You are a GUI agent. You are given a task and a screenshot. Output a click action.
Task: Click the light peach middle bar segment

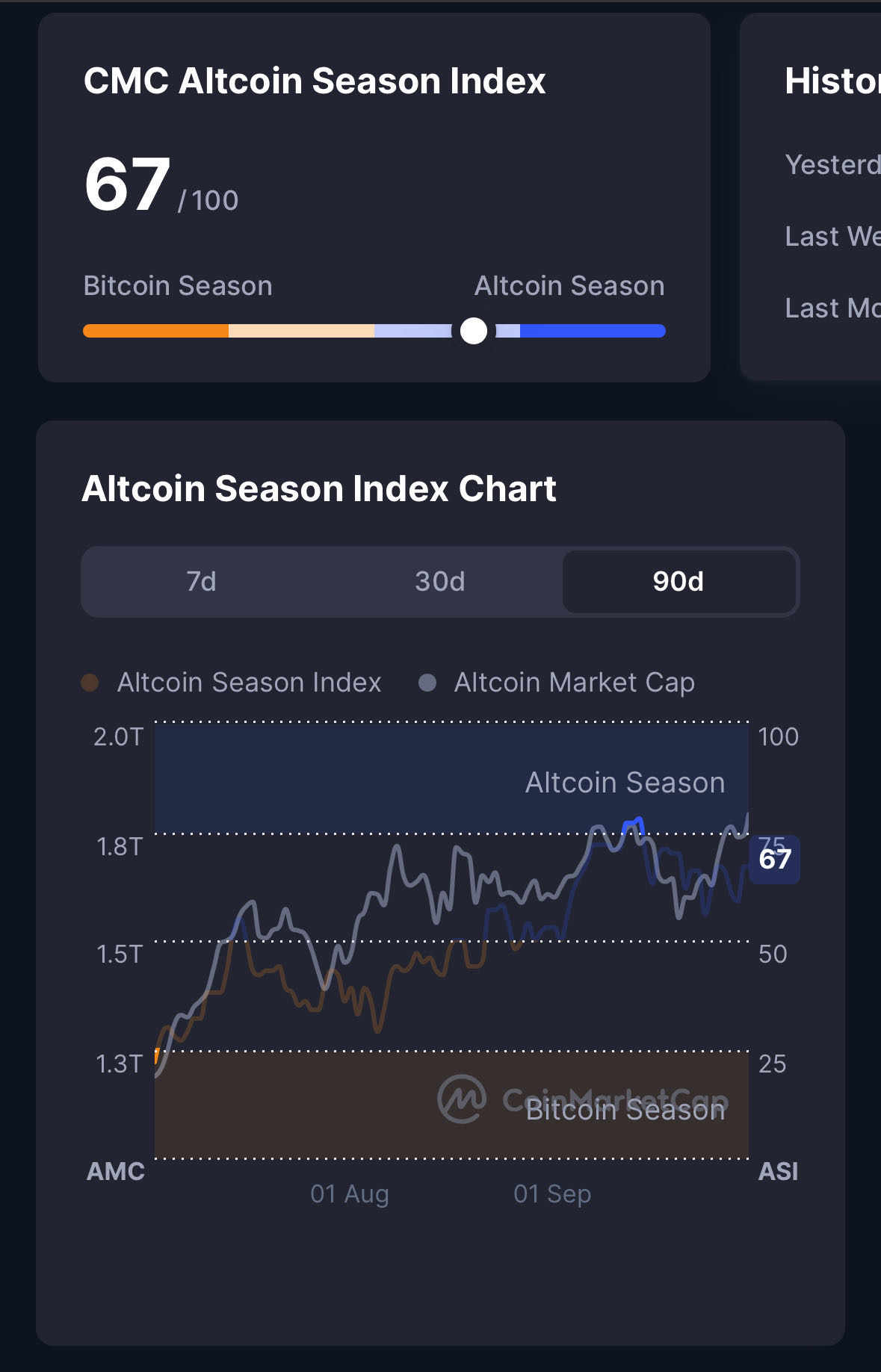(300, 331)
